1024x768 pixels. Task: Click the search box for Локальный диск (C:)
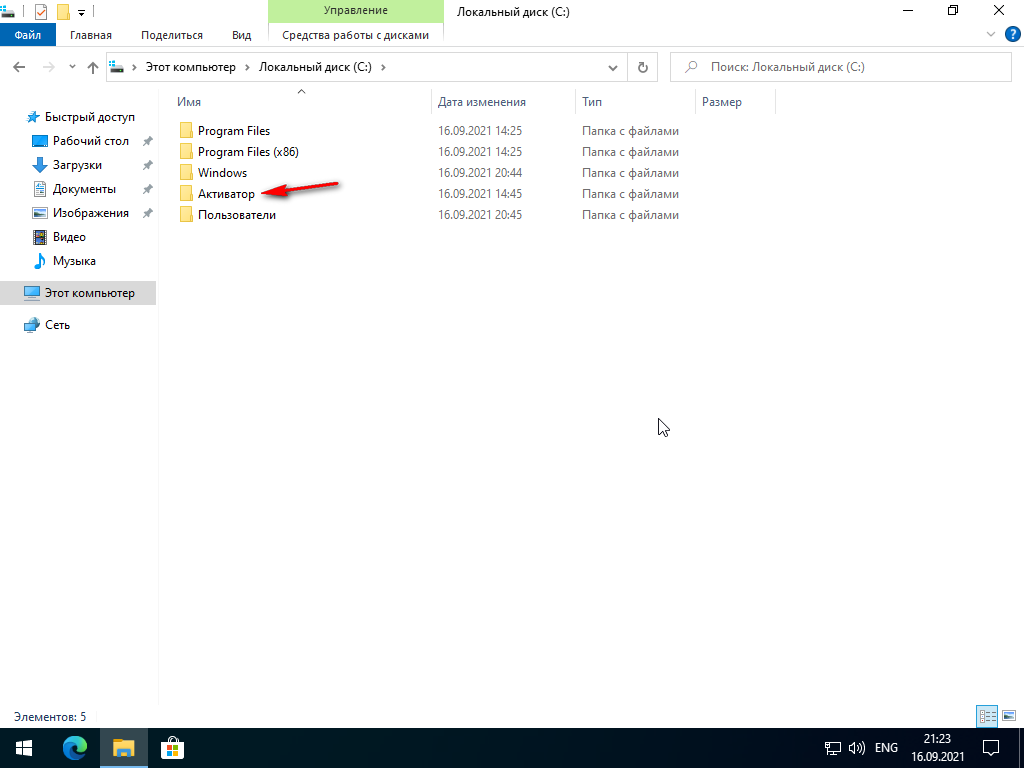[x=841, y=67]
